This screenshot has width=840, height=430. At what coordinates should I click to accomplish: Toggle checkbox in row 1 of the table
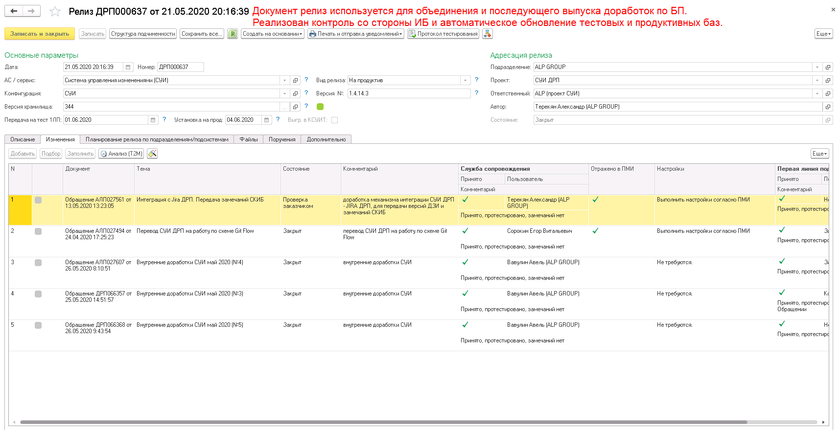coord(38,200)
